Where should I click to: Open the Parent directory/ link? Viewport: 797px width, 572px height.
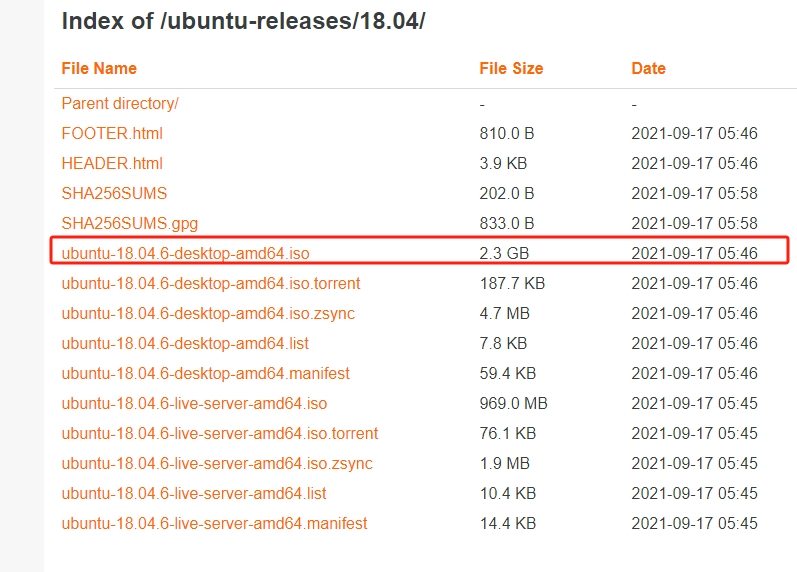[120, 104]
